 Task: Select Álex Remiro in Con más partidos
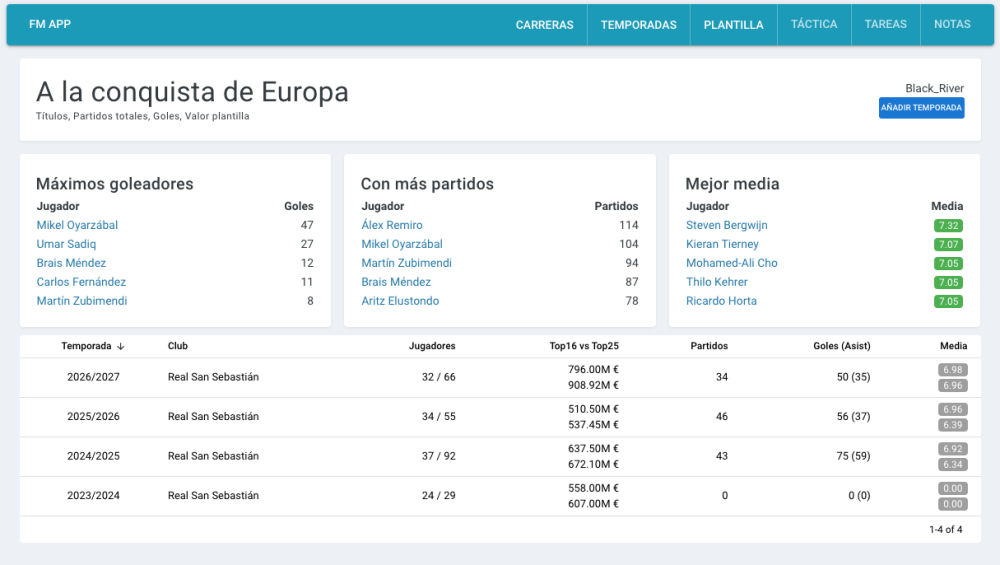pos(392,225)
